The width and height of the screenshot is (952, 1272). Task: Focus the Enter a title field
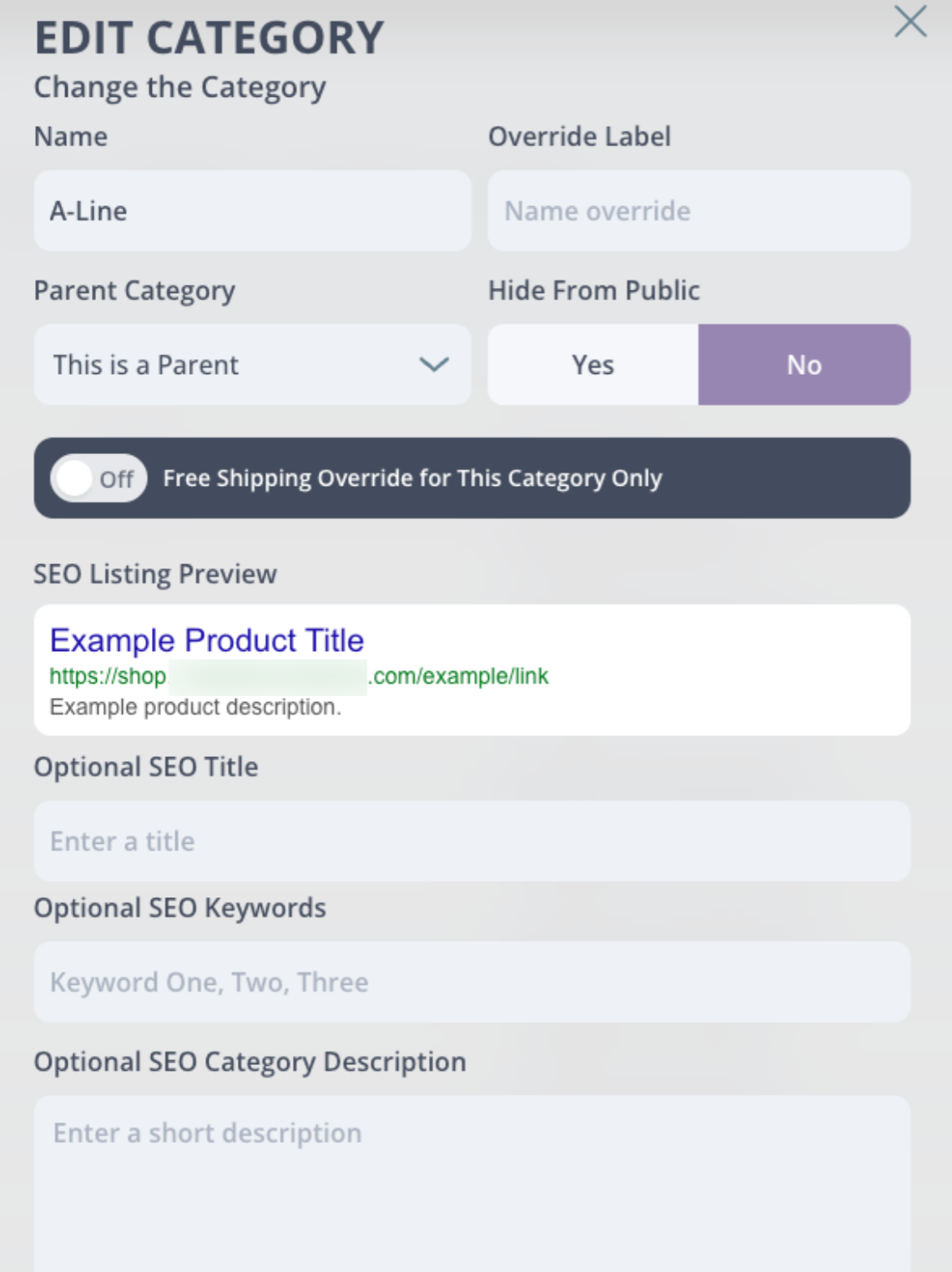point(472,841)
